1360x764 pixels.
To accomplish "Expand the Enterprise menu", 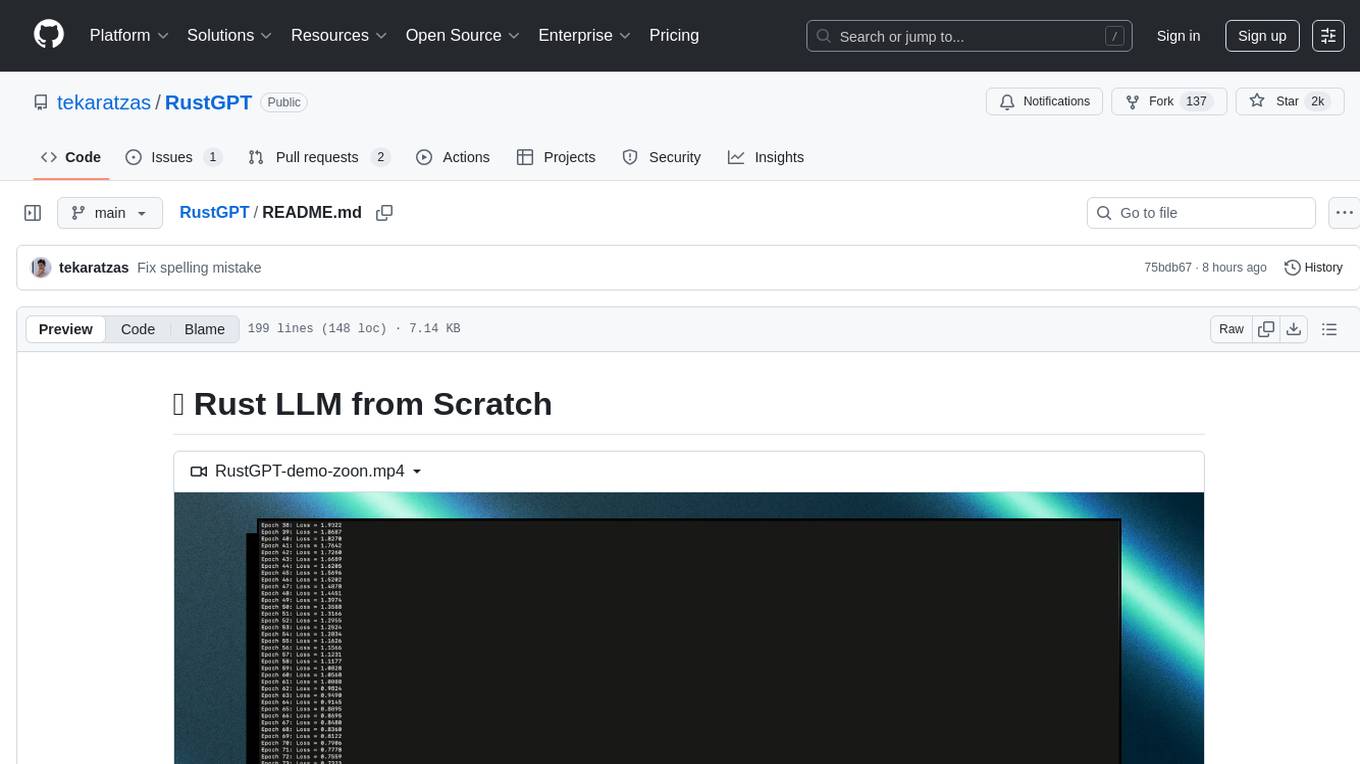I will 585,35.
